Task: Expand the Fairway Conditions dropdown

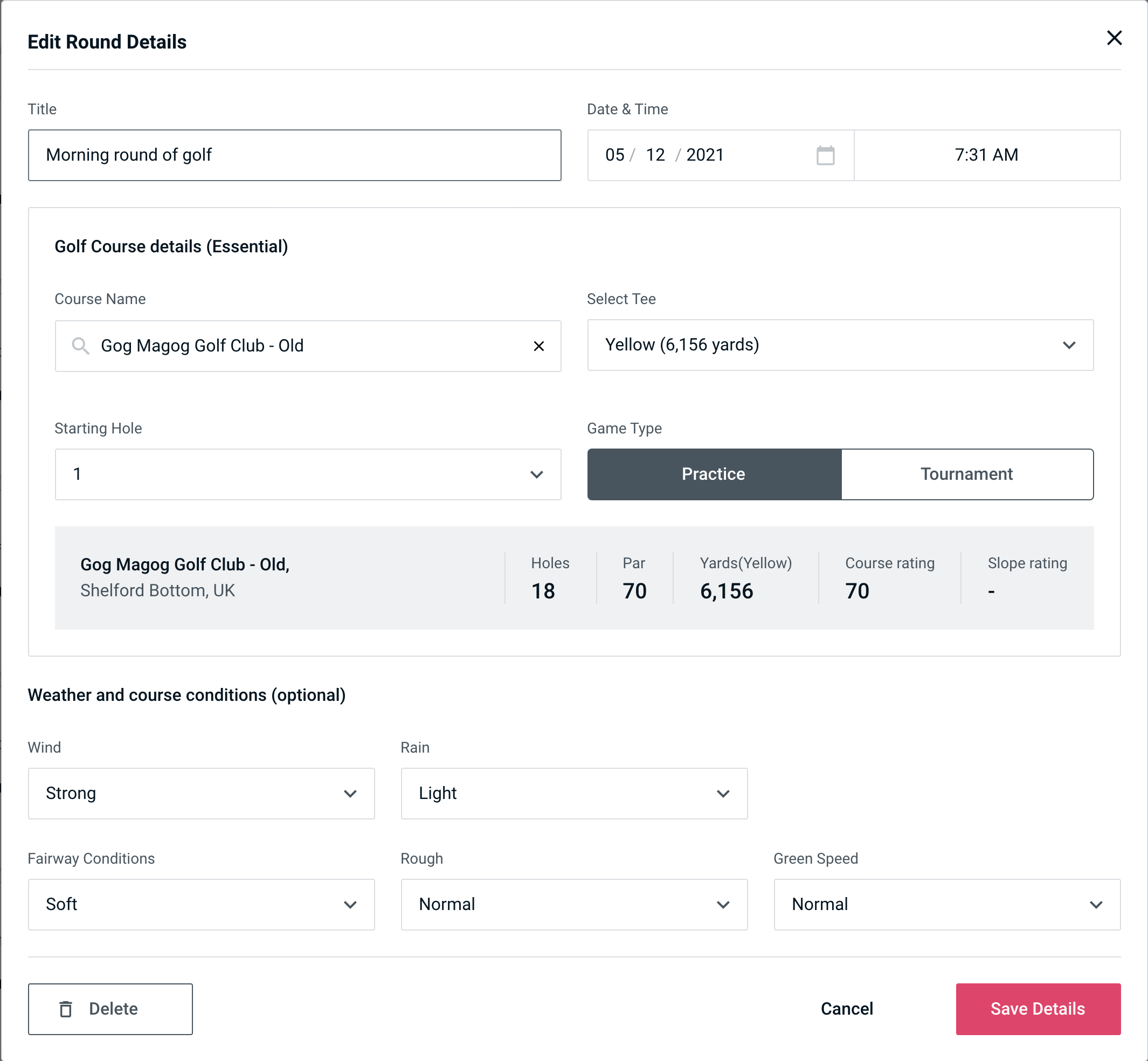Action: click(200, 904)
